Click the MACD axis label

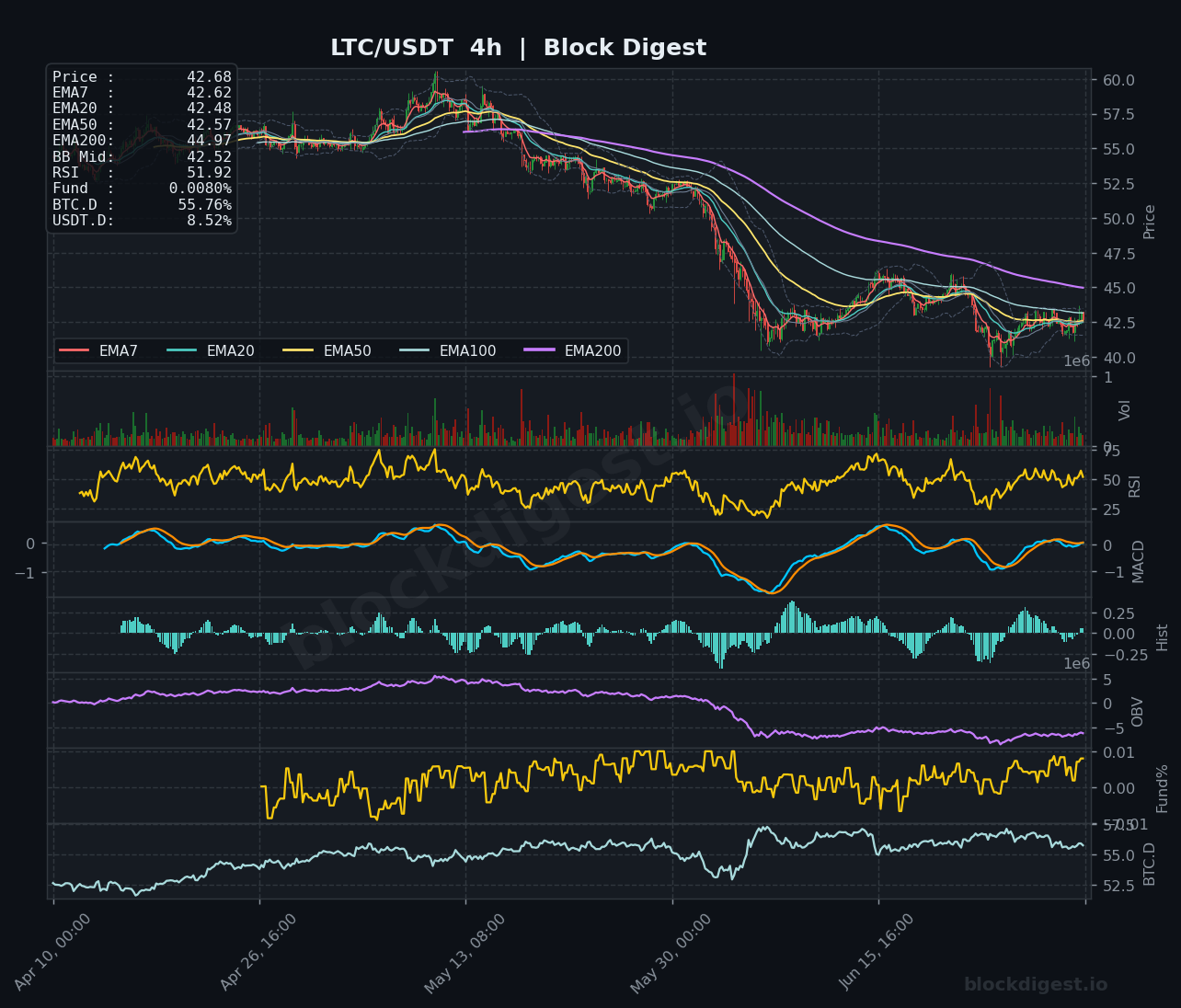pos(1139,561)
